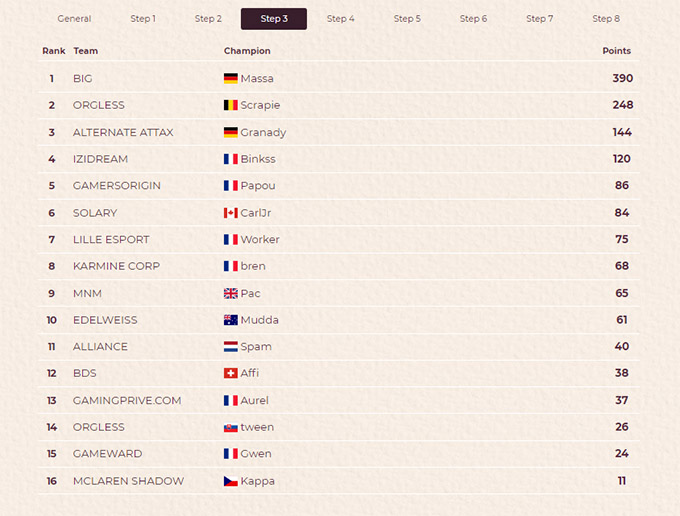
Task: Switch to the General tab
Action: coord(74,19)
